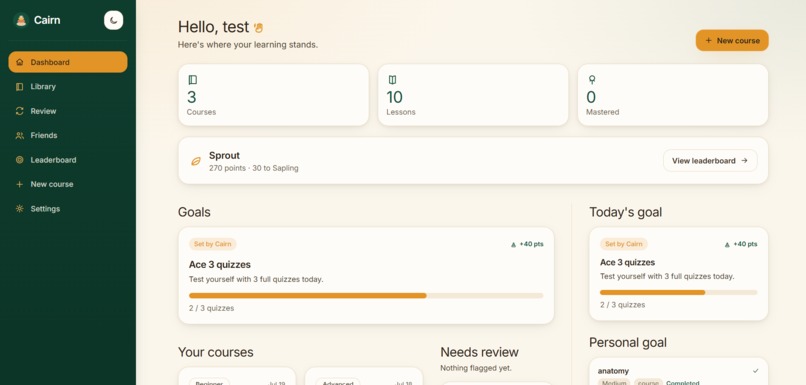Click the Your courses heading
The width and height of the screenshot is (806, 385).
pos(215,352)
